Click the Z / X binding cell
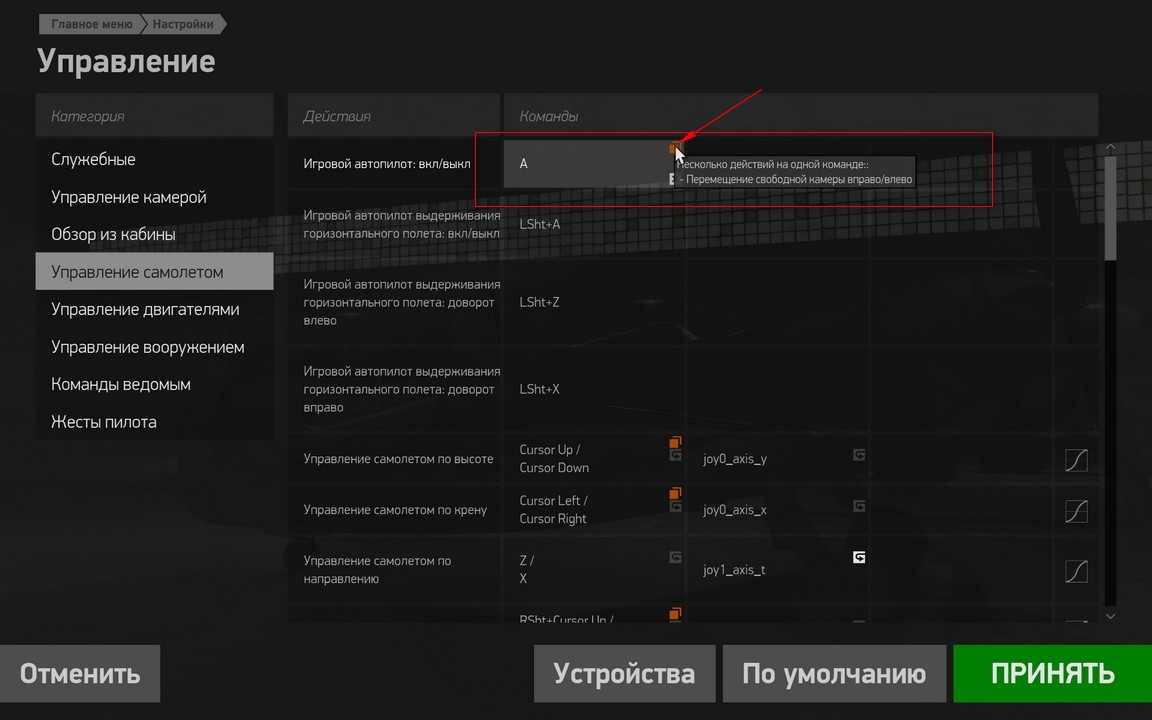Image resolution: width=1152 pixels, height=720 pixels. point(594,569)
